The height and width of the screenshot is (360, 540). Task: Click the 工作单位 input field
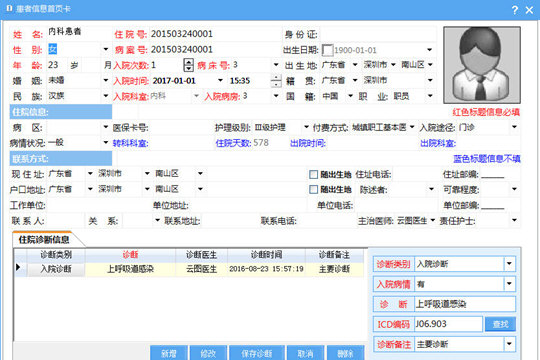(98, 205)
